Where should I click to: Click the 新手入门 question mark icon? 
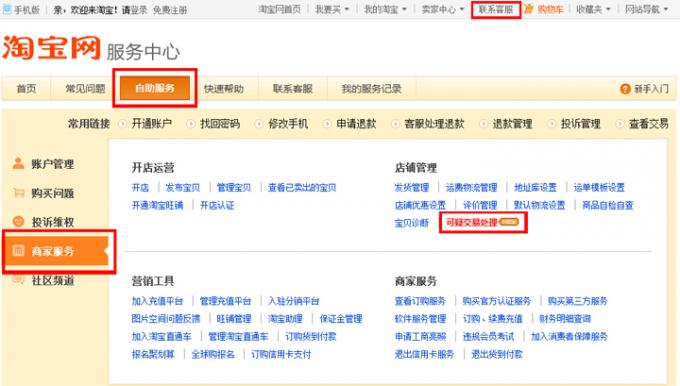[x=625, y=89]
